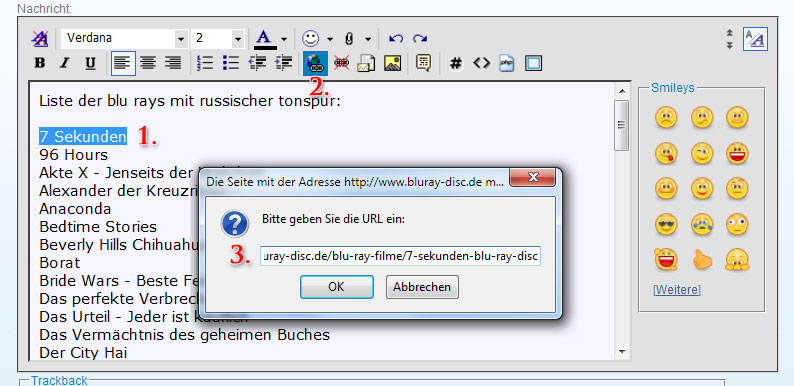
Task: Click the editor scrollbar down arrow
Action: [621, 351]
